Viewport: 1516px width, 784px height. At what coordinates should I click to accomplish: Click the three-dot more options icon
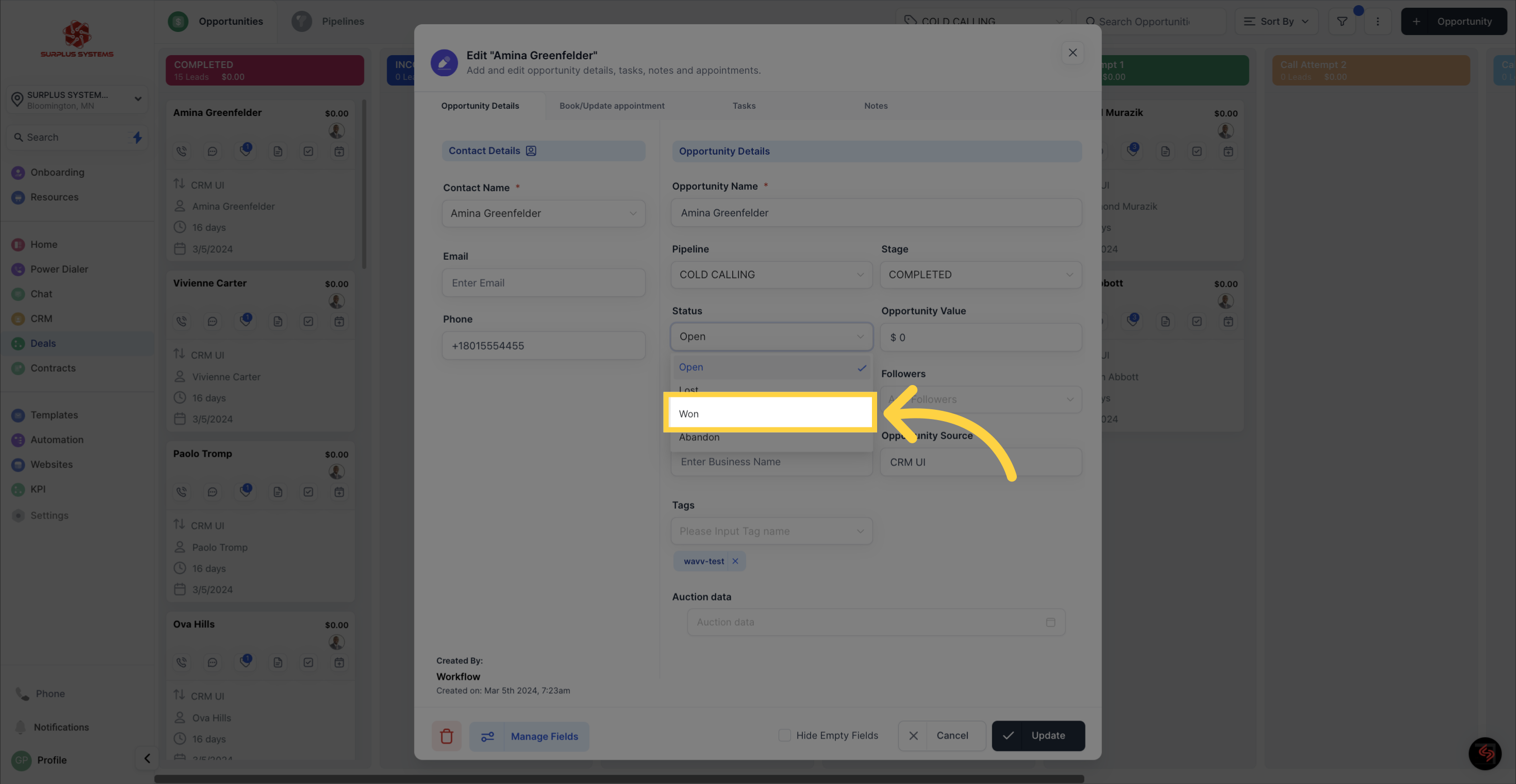point(1377,21)
